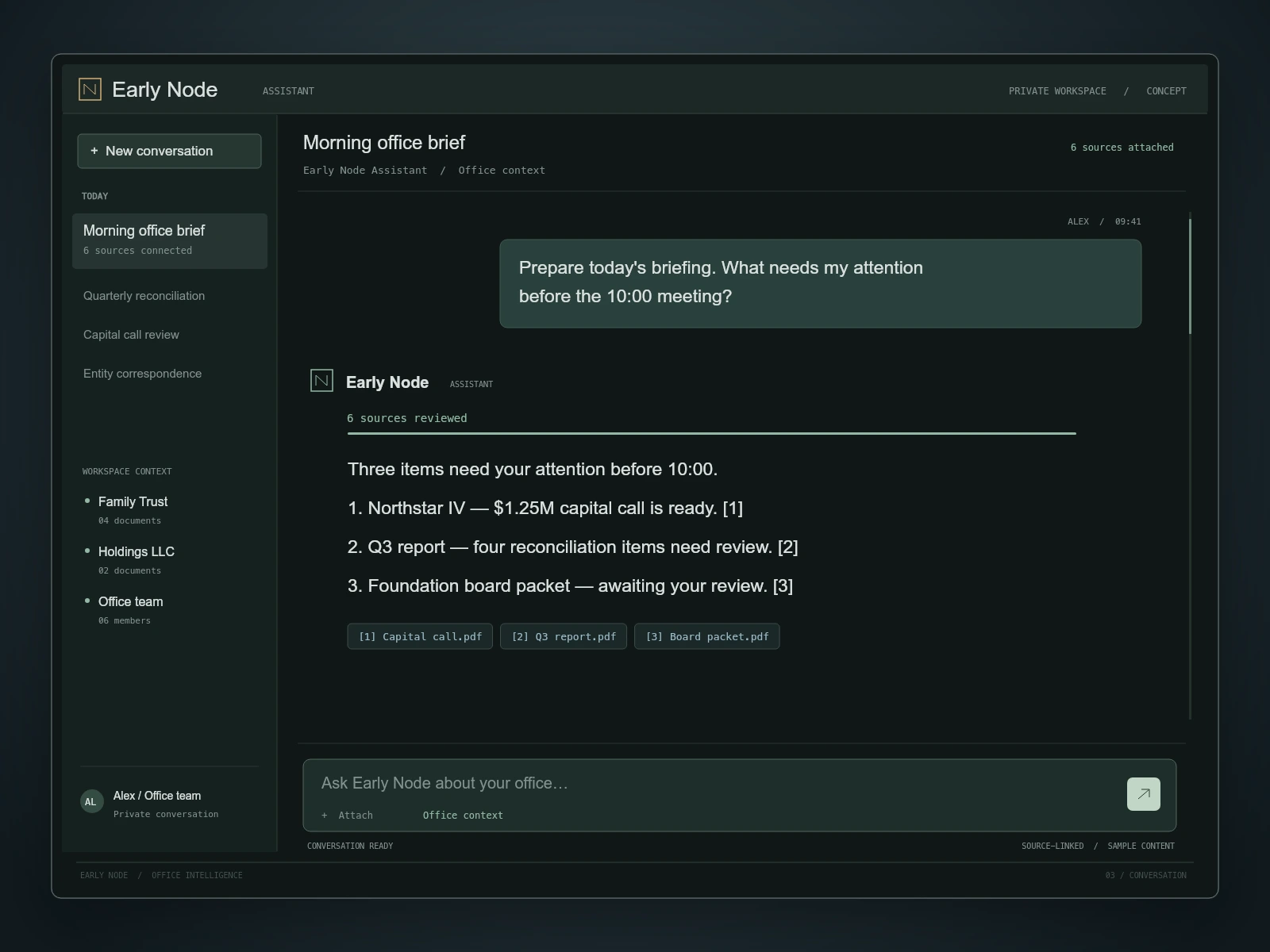
Task: Click the 6 sources attached label
Action: (1122, 148)
